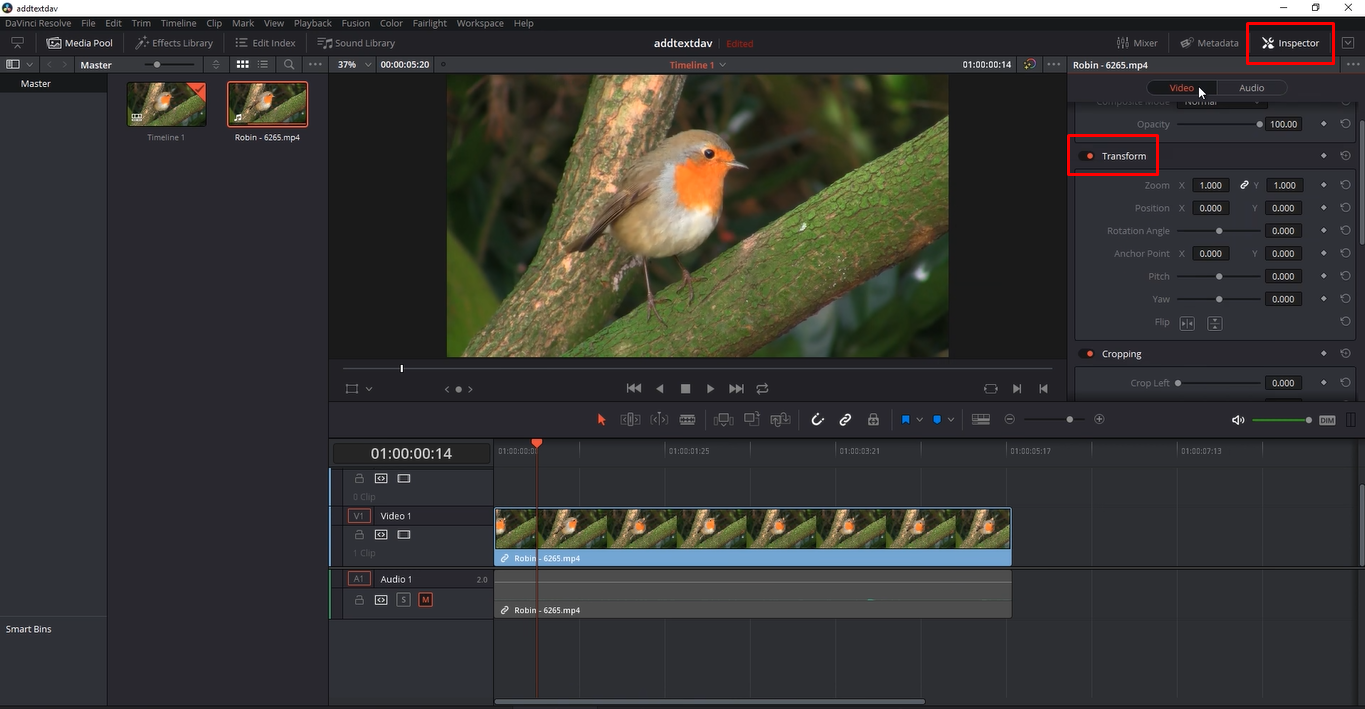Toggle Linked Selection in the toolbar
Screen dimensions: 1365x709
[x=845, y=419]
